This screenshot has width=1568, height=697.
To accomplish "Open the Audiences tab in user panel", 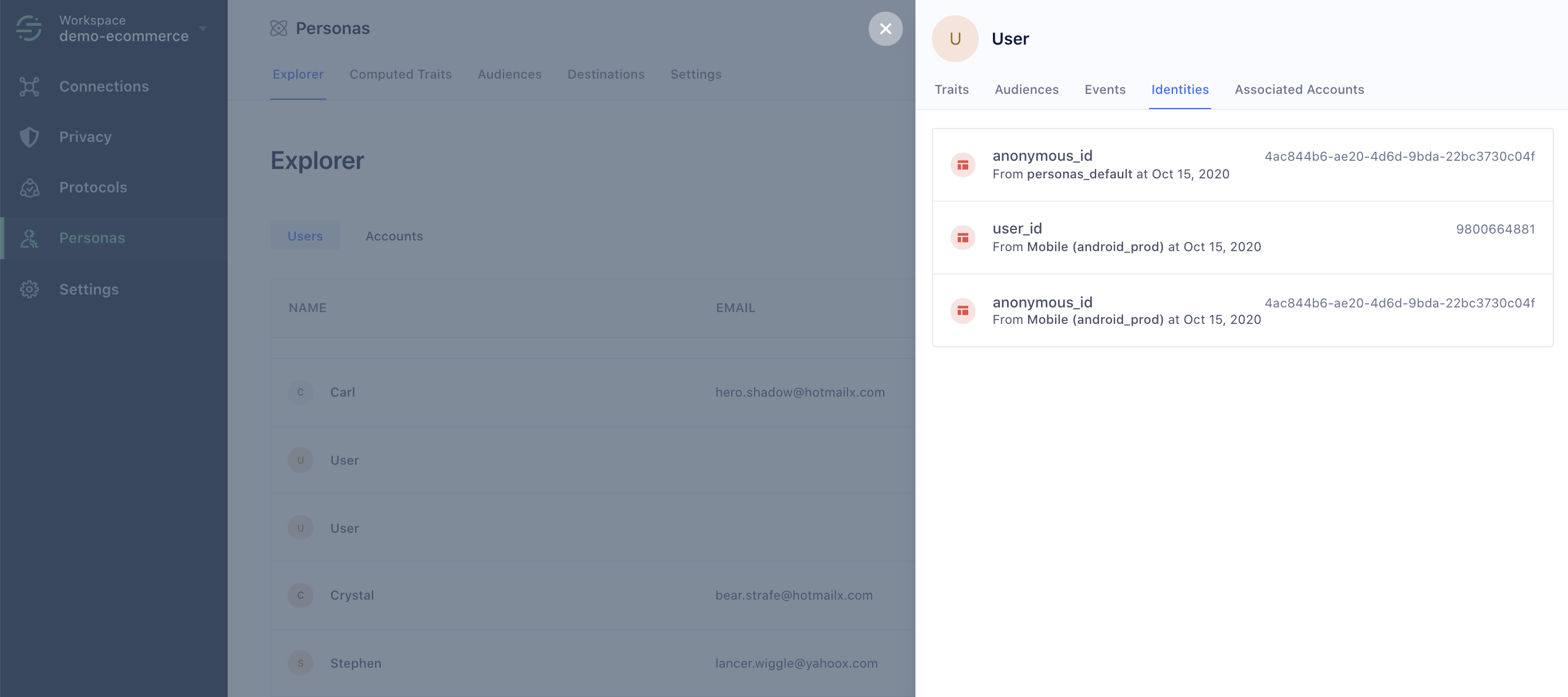I will (1026, 90).
